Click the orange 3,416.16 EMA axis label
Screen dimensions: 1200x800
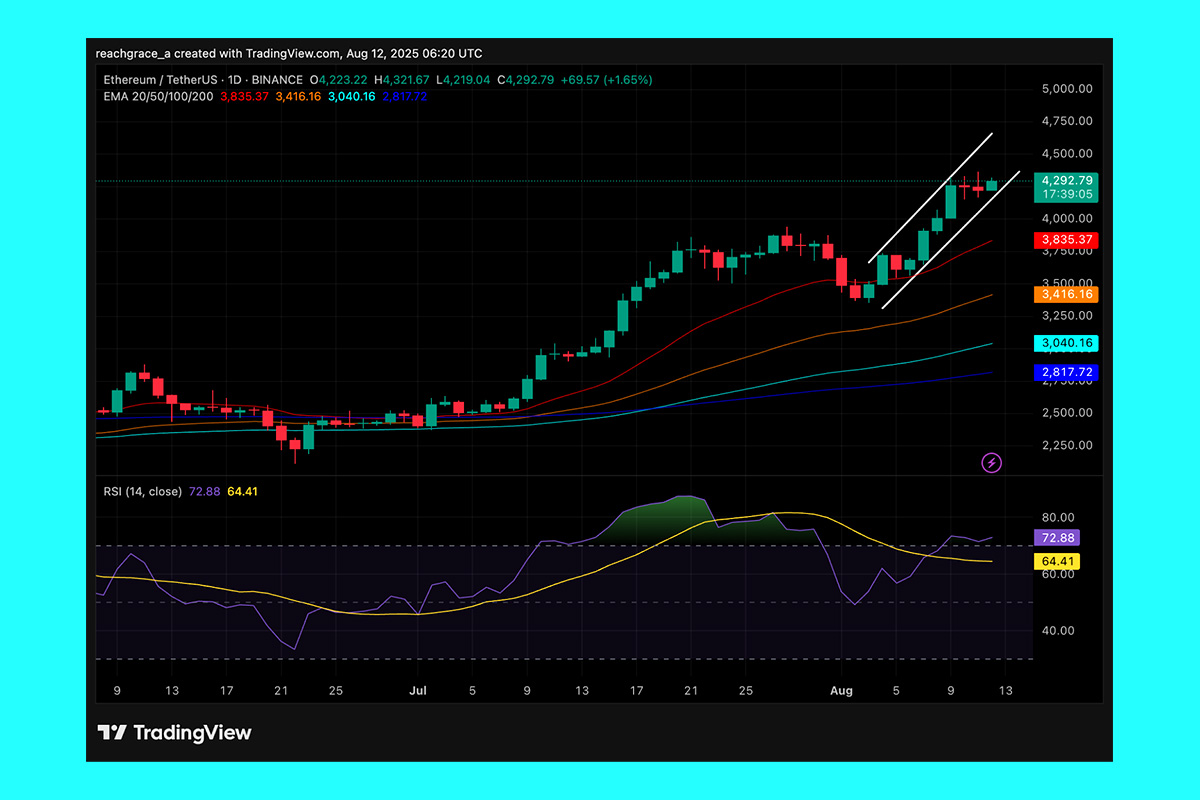pyautogui.click(x=1066, y=295)
